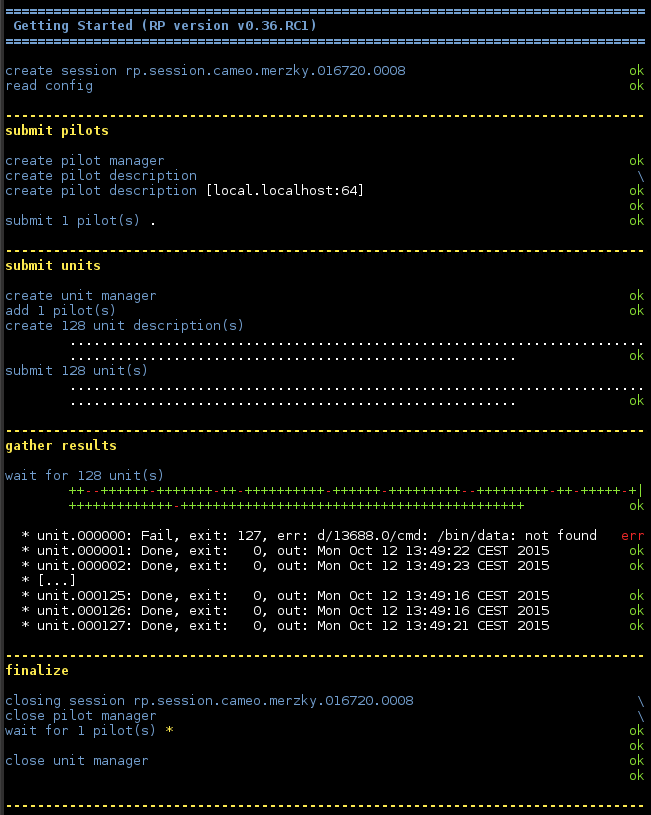Click the 'submit 1 pilot(s)' line
Image resolution: width=651 pixels, height=815 pixels.
72,220
